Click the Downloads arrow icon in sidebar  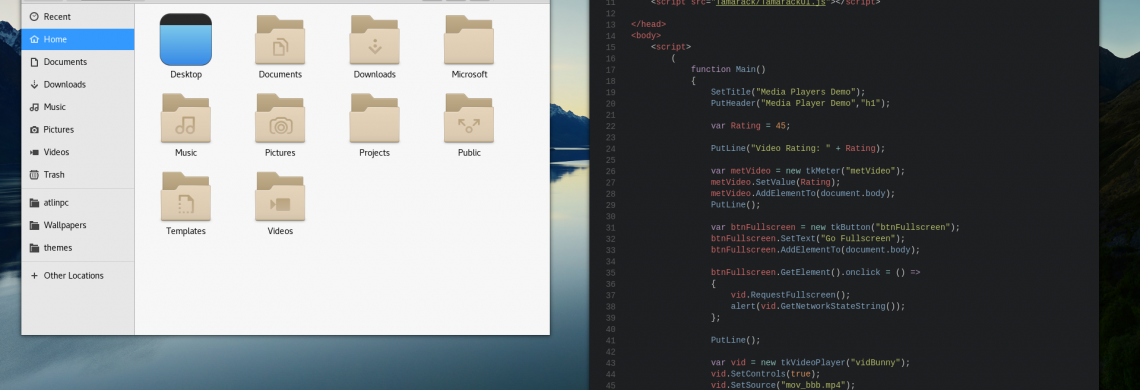[34, 84]
